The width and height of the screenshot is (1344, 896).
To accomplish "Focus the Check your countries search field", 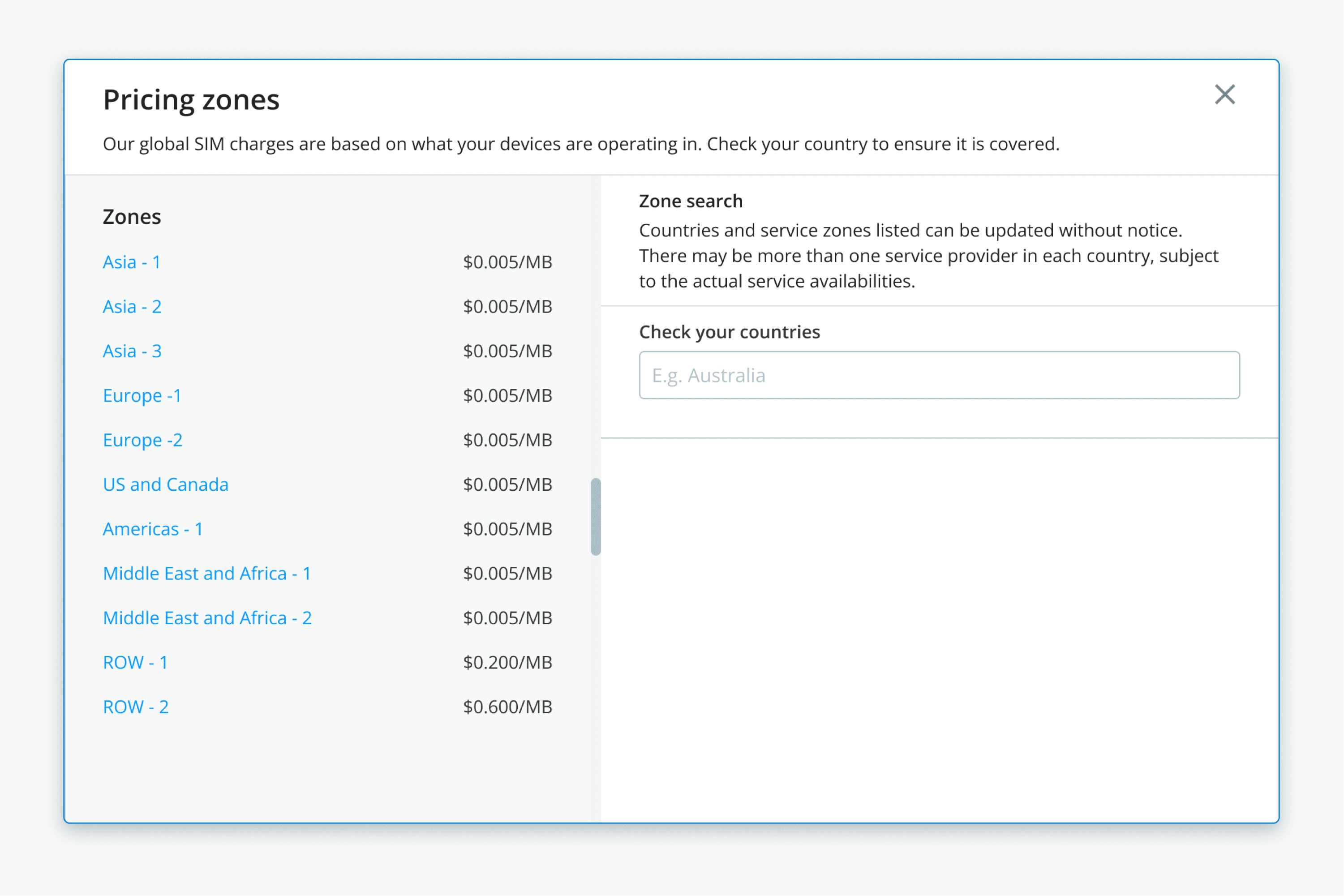I will pyautogui.click(x=939, y=375).
